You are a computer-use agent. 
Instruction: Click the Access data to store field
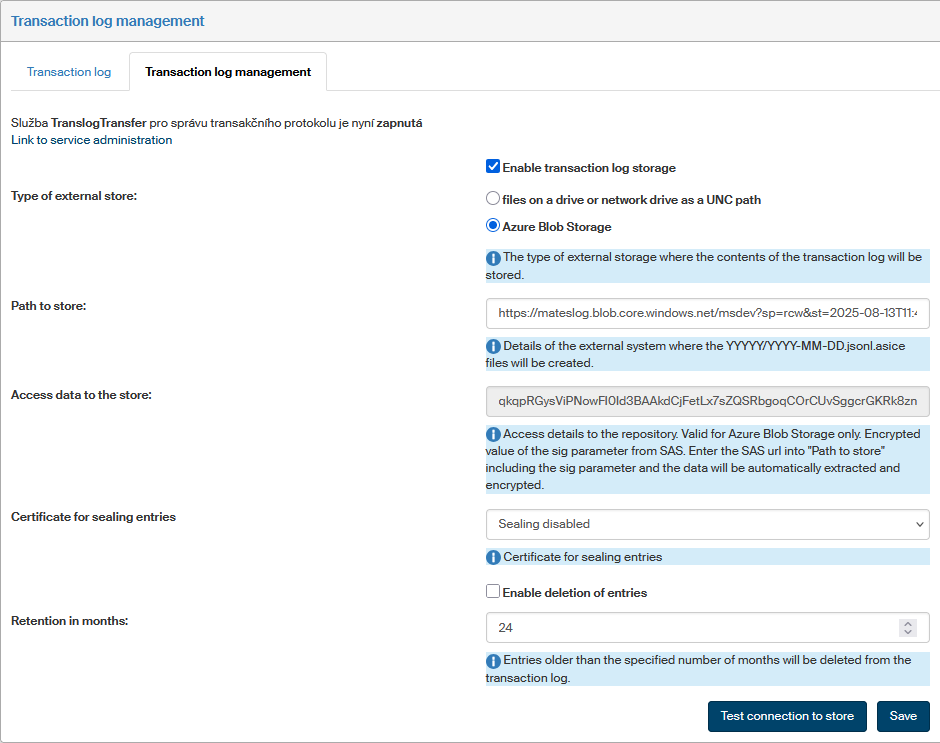pos(707,402)
